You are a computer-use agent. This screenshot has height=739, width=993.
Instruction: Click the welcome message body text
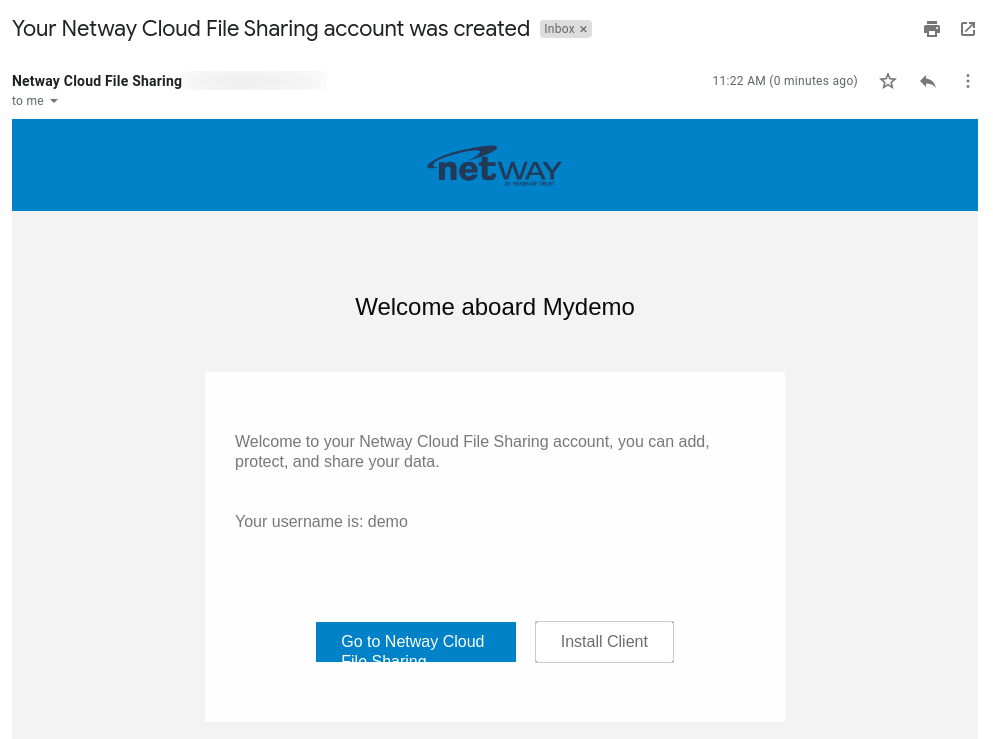click(471, 451)
